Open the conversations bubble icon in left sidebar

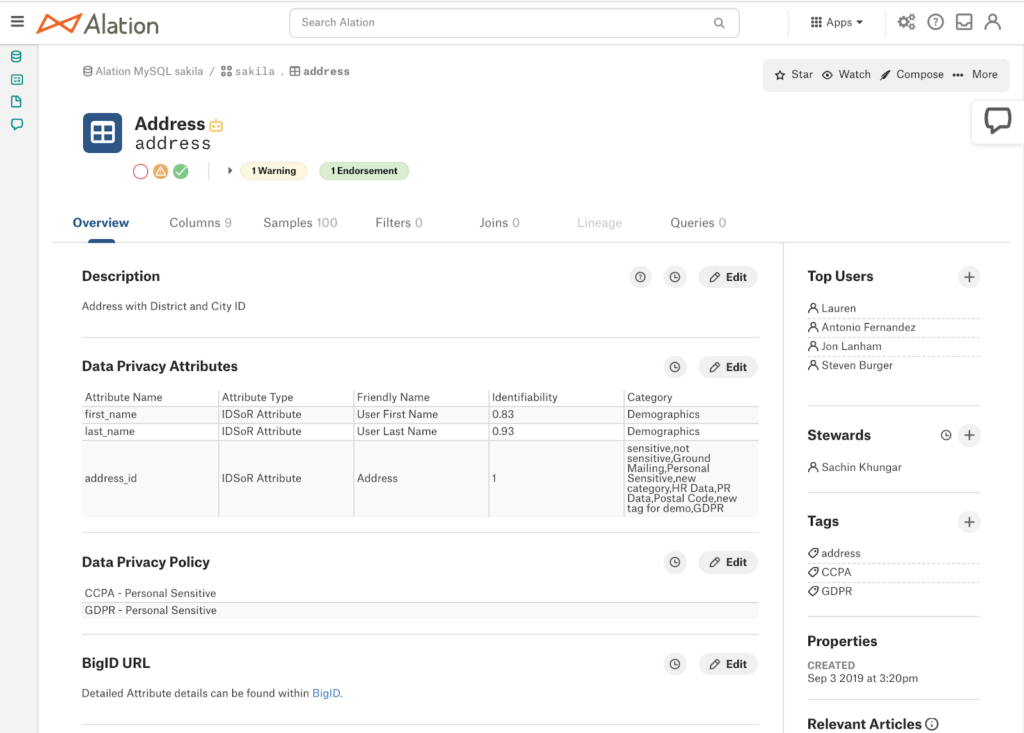15,124
